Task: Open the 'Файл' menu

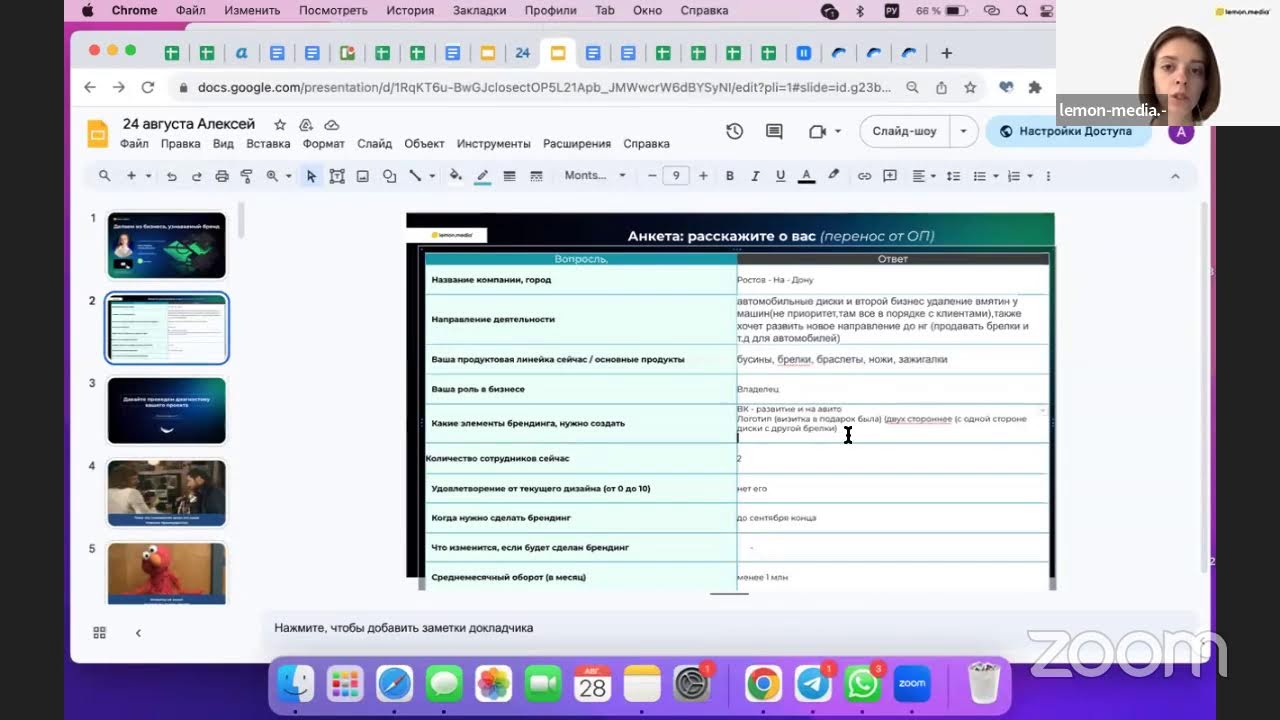Action: [134, 144]
